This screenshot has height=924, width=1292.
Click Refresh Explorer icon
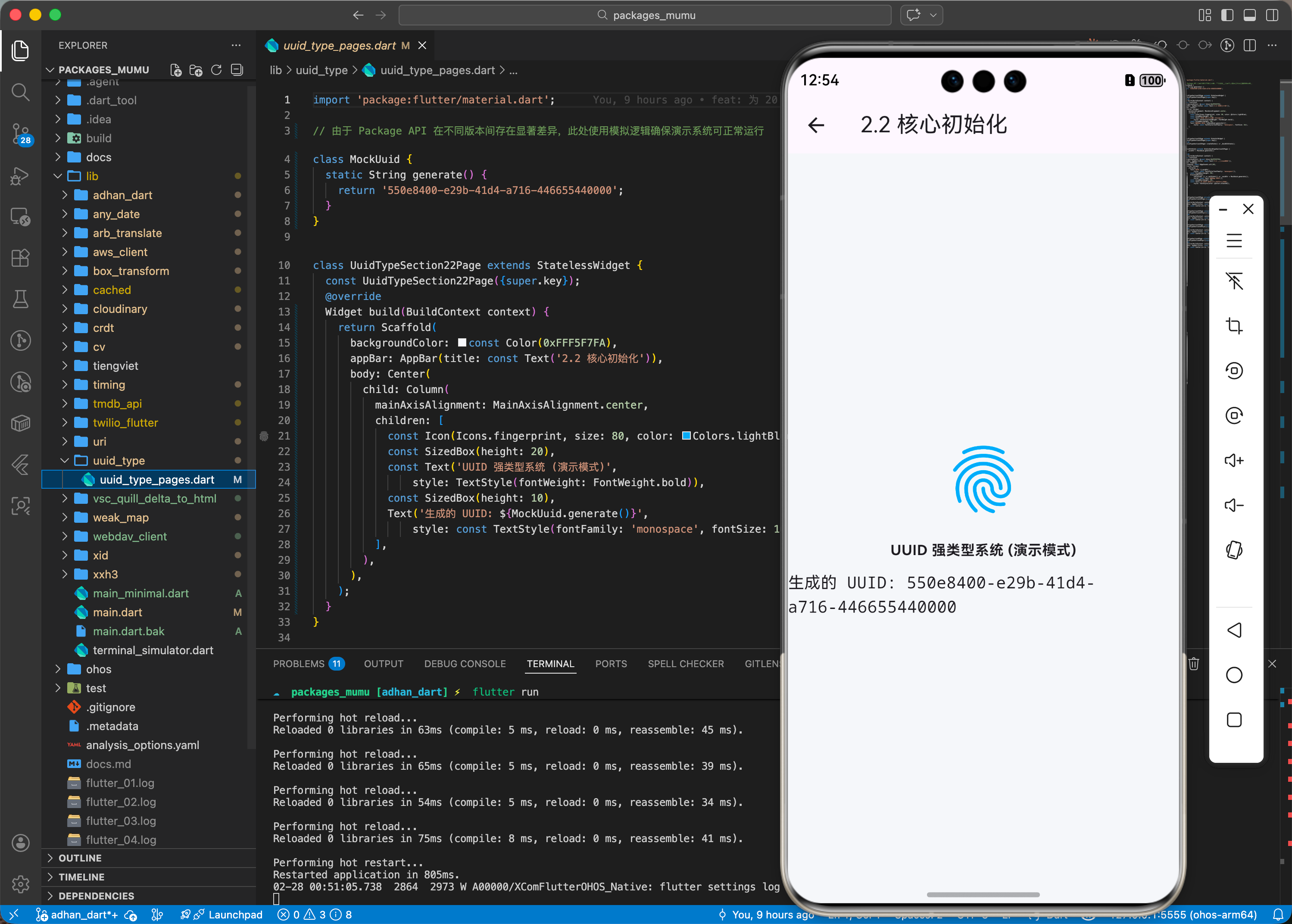tap(216, 70)
